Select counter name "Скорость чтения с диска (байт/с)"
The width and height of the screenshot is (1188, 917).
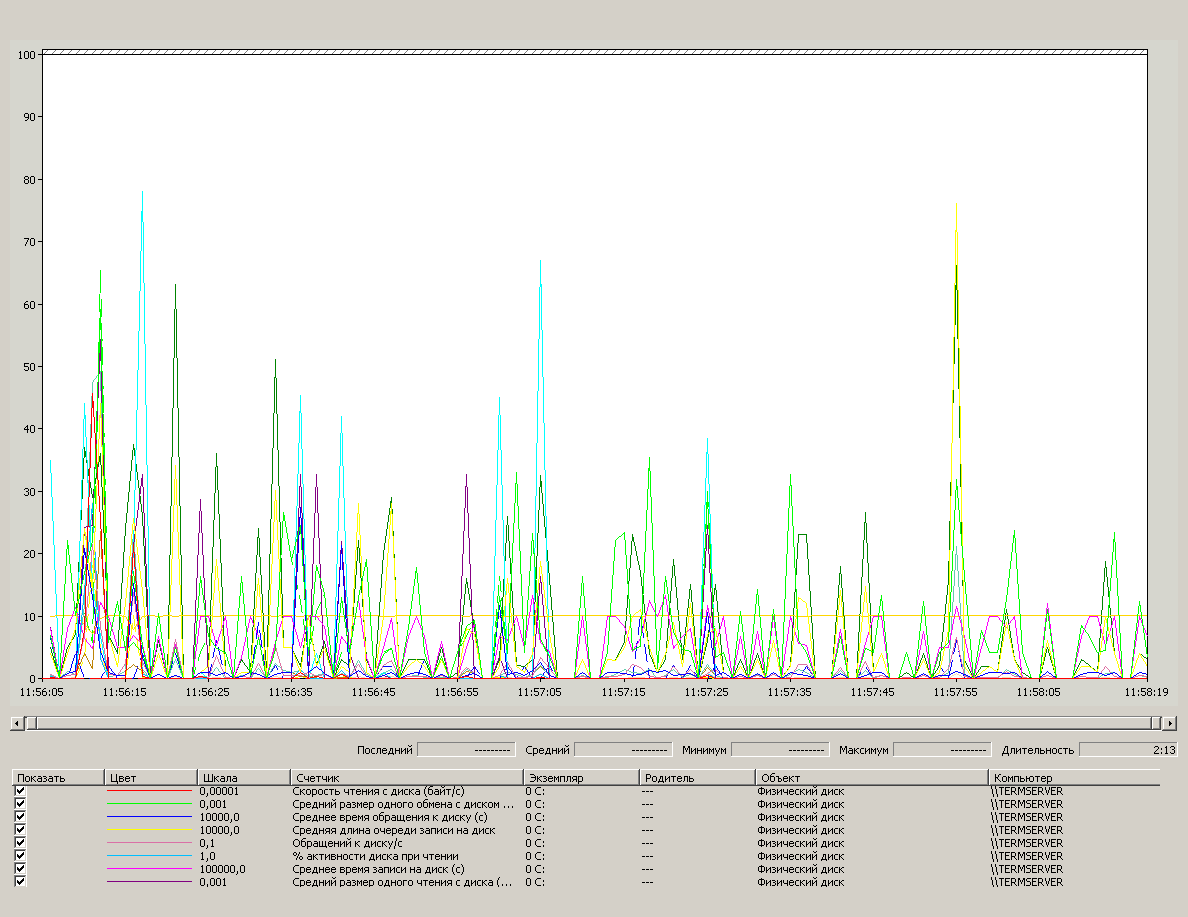coord(378,791)
